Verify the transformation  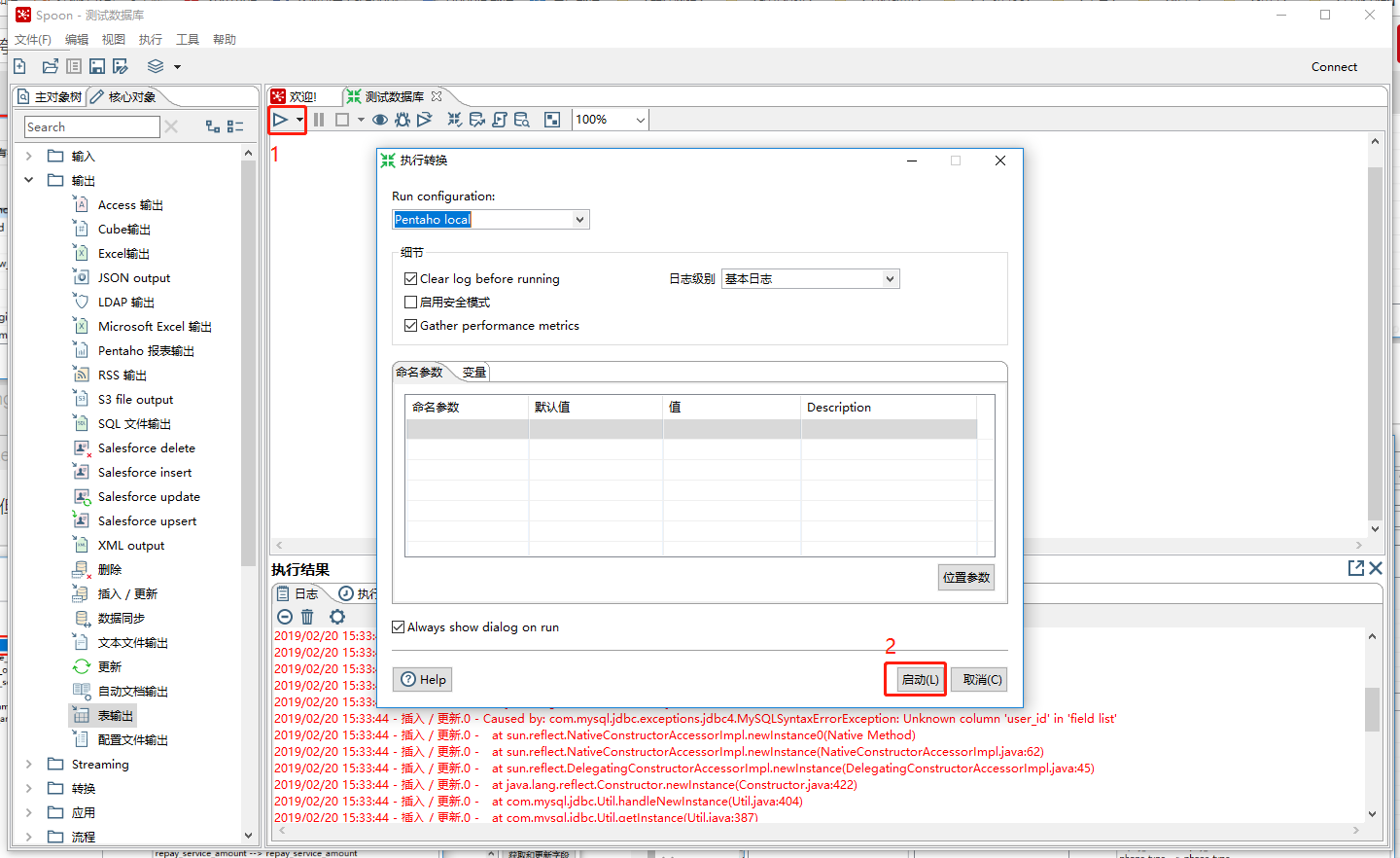coord(454,120)
